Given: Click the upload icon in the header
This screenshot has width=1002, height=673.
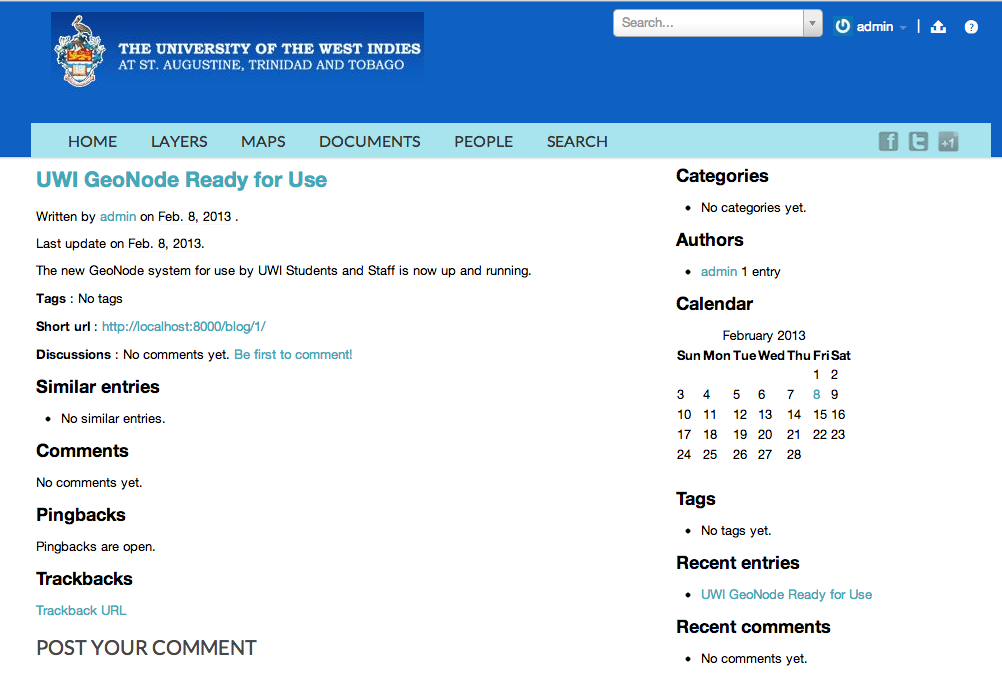Looking at the screenshot, I should (938, 26).
